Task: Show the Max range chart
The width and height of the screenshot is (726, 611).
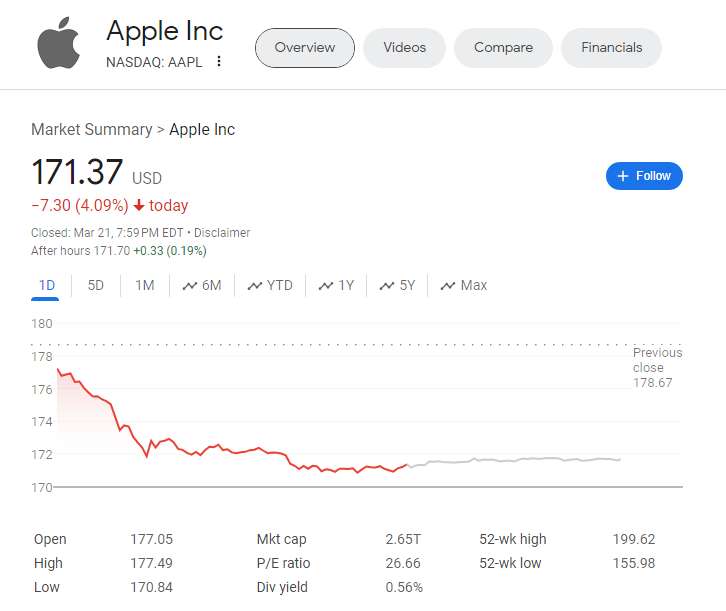Action: (x=464, y=285)
